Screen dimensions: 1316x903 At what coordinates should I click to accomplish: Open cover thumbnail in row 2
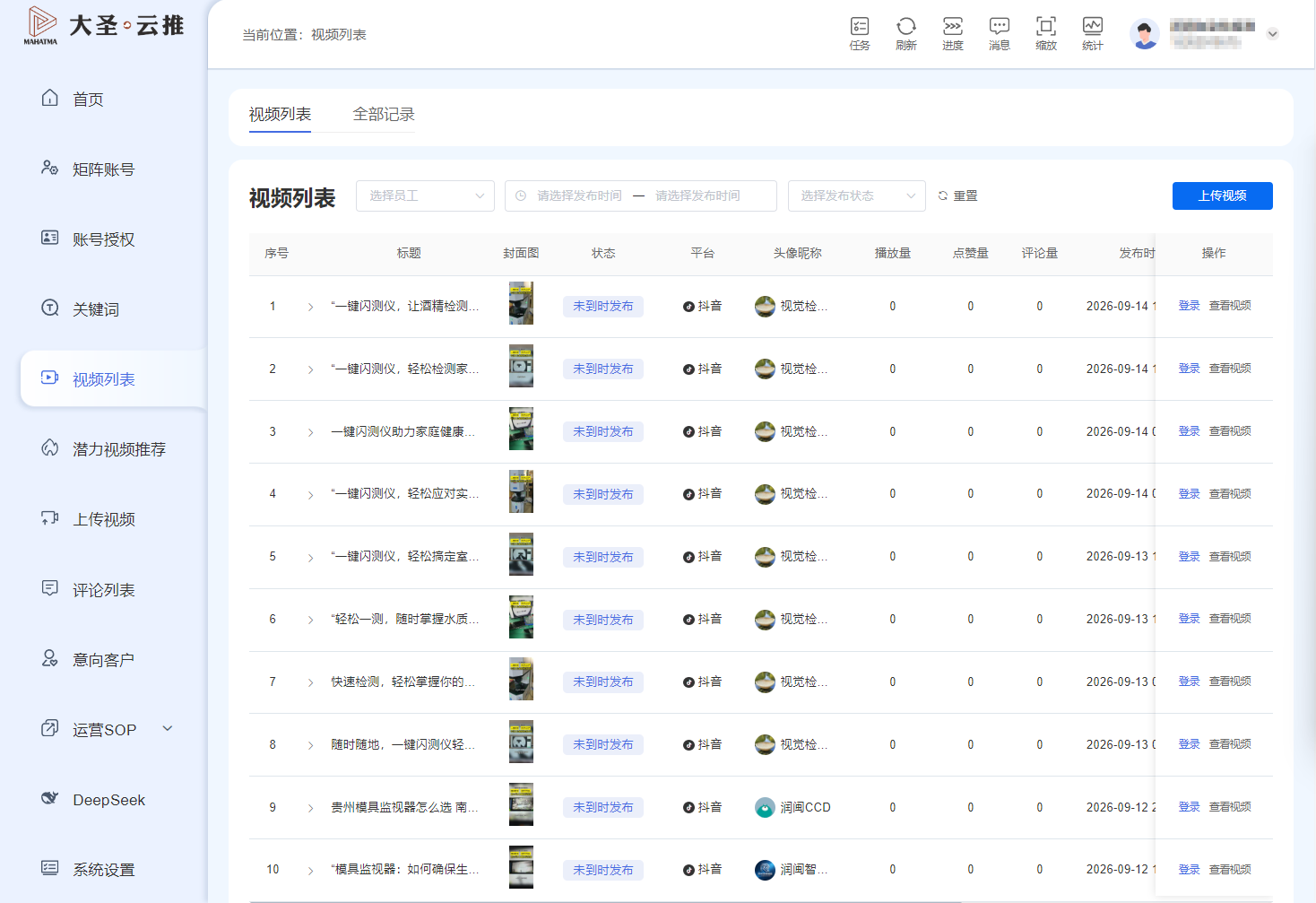point(521,366)
